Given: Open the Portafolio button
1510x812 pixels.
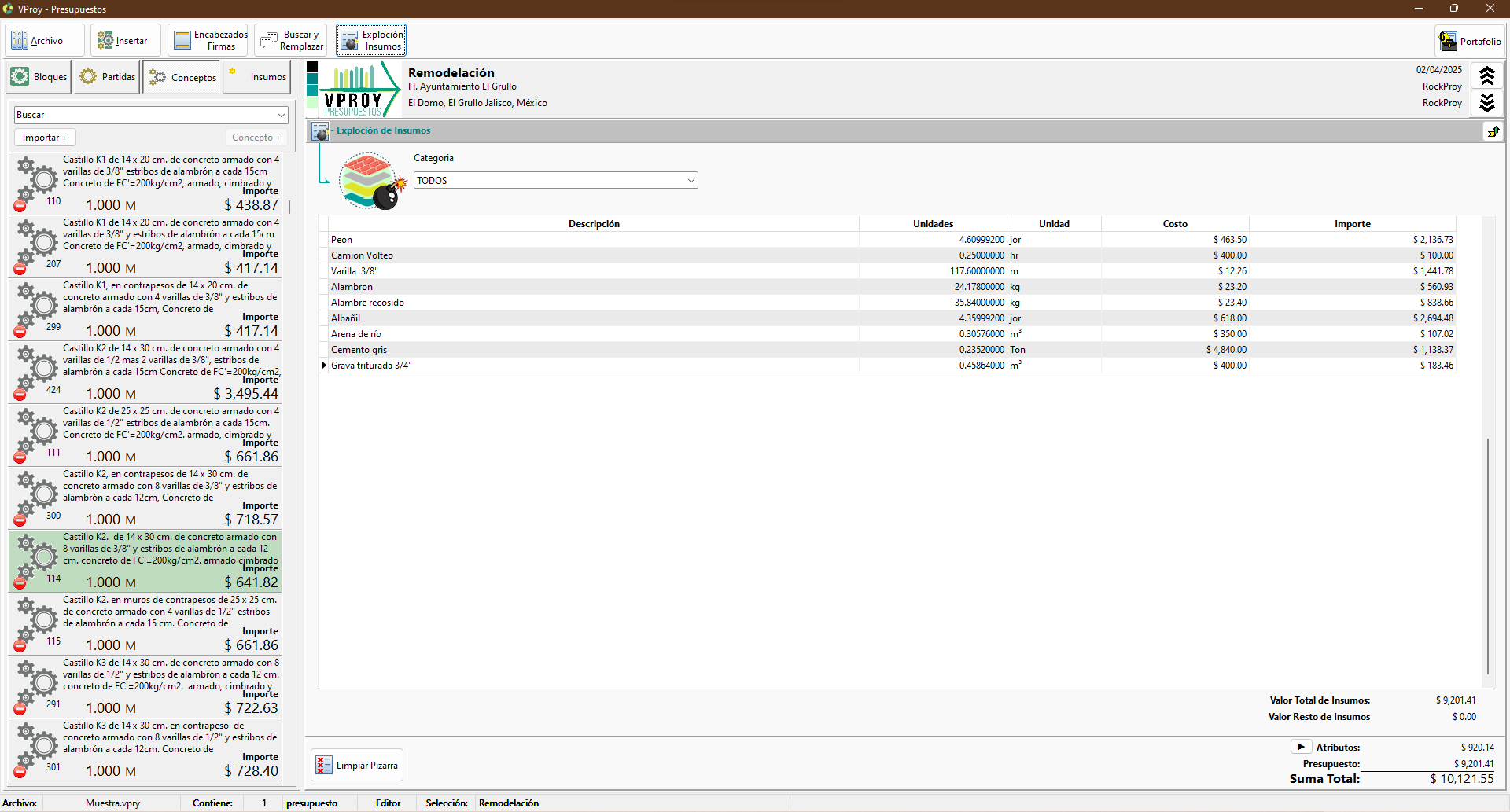Looking at the screenshot, I should 1470,42.
